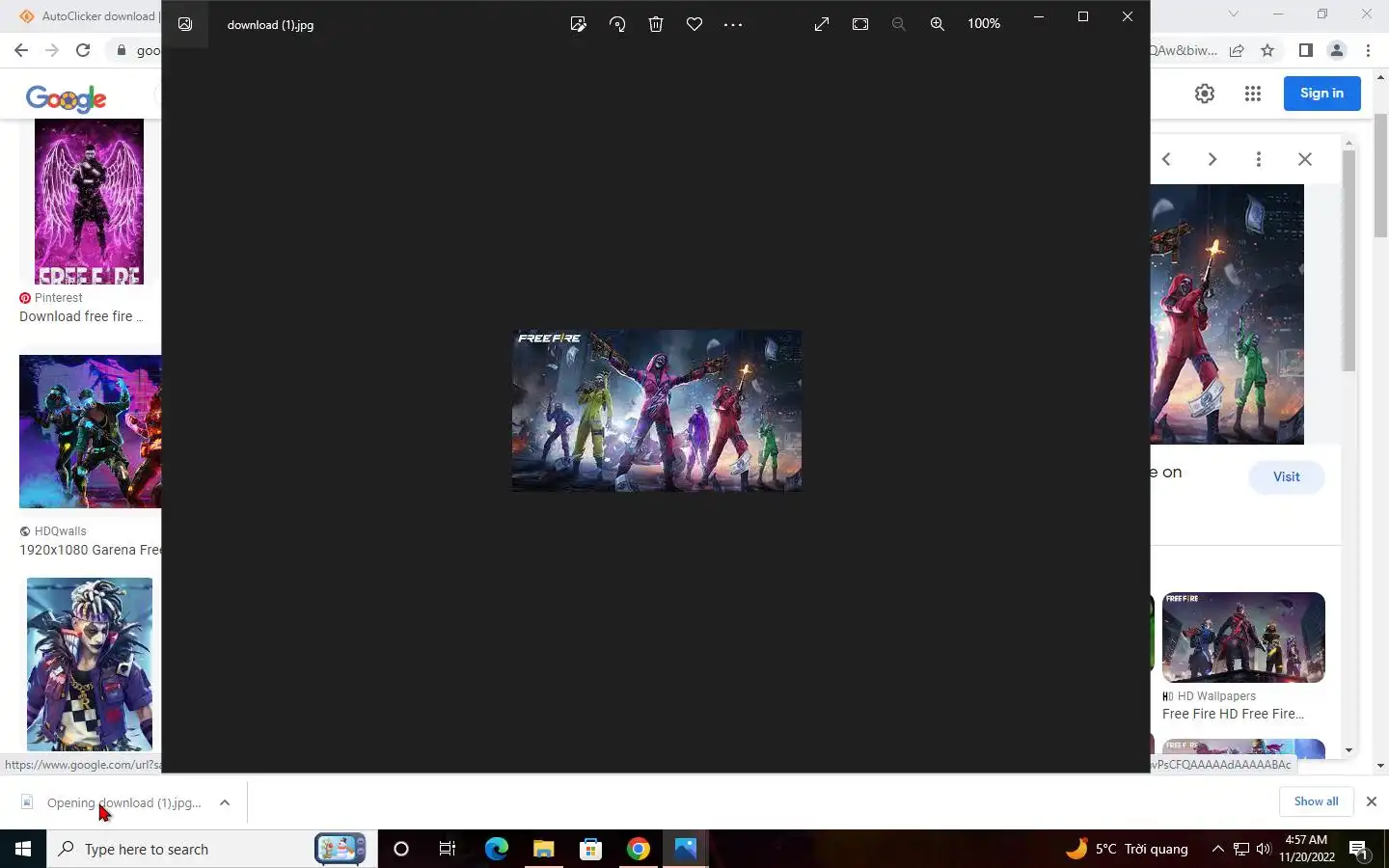Open Download free fire result link

point(81,316)
